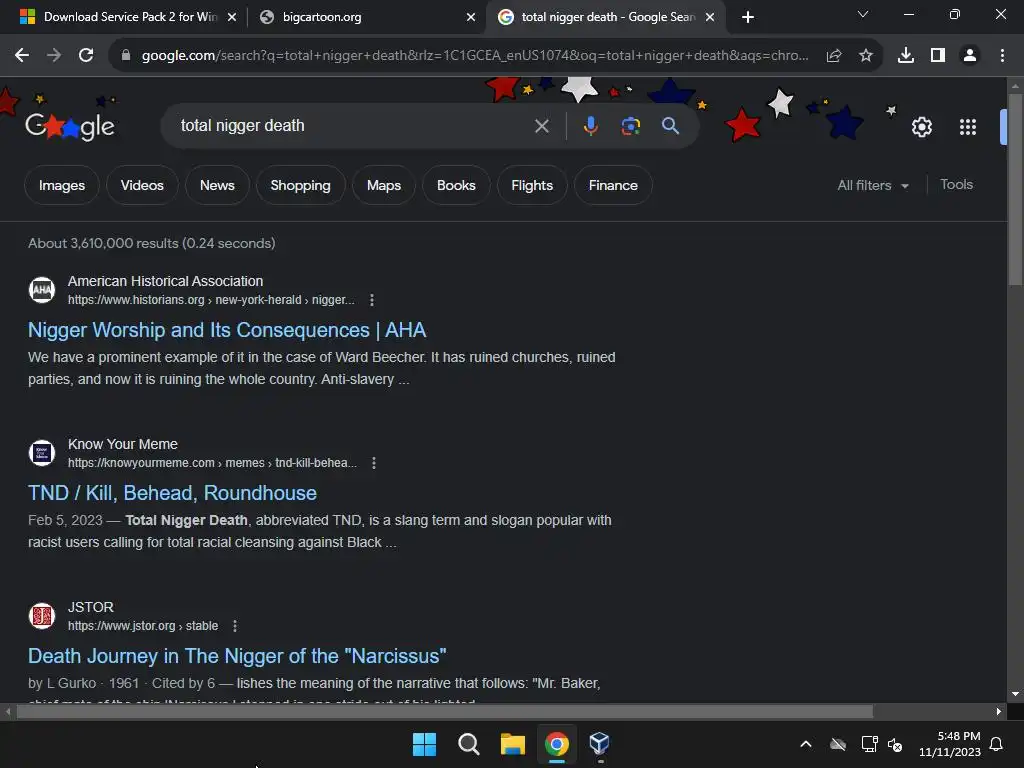Show hidden system tray icons
Viewport: 1024px width, 768px height.
pos(806,744)
